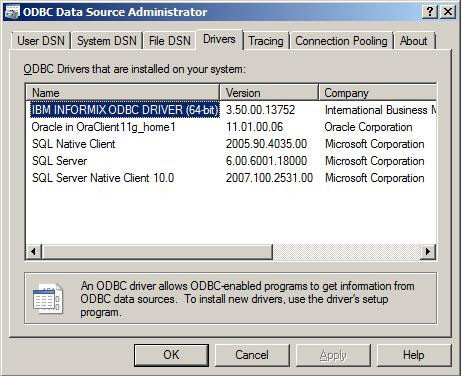Click the scrollbar track right of the thumb
This screenshot has height=376, width=462.
tap(347, 251)
